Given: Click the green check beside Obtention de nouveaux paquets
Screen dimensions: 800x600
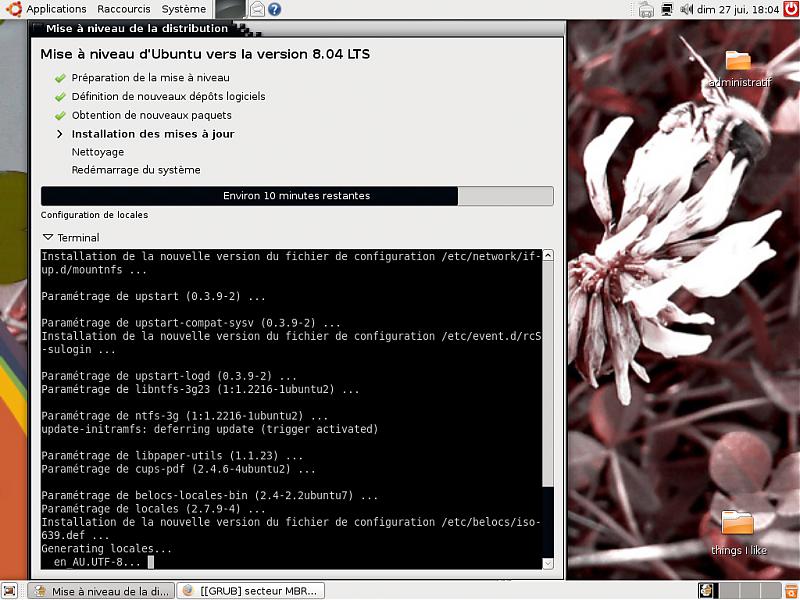Looking at the screenshot, I should pos(60,115).
